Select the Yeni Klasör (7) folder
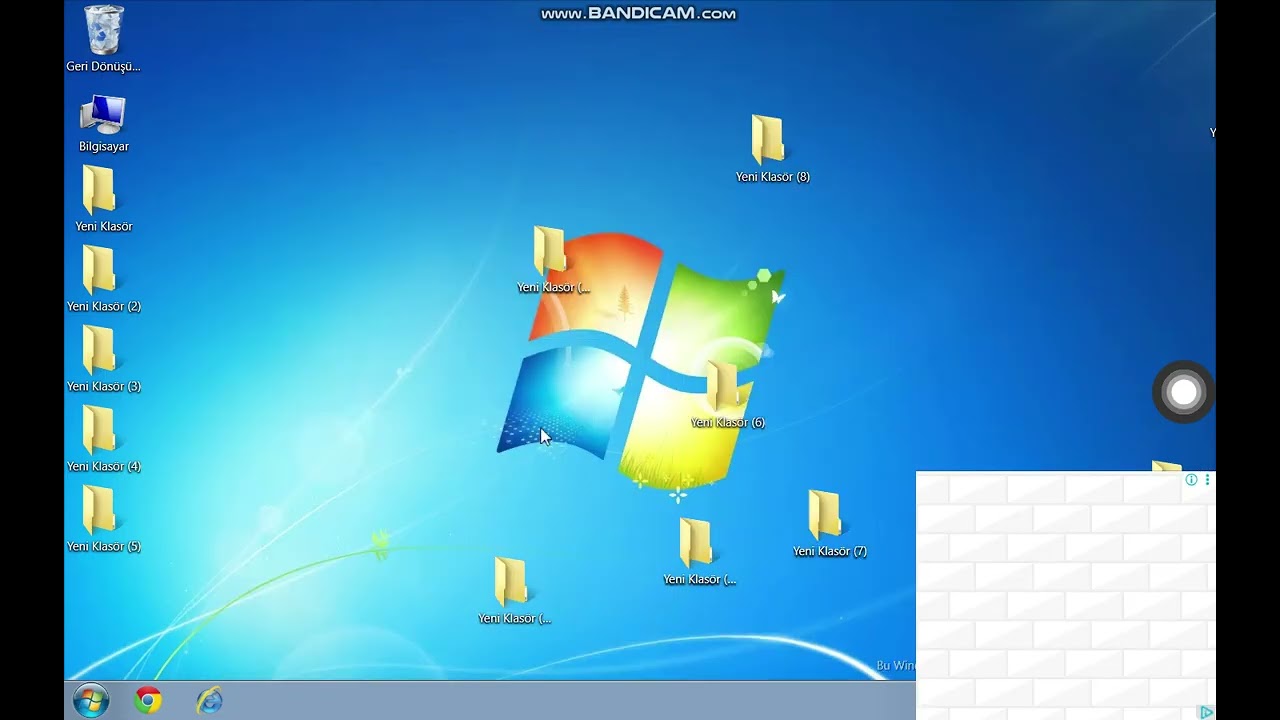1280x720 pixels. [829, 524]
